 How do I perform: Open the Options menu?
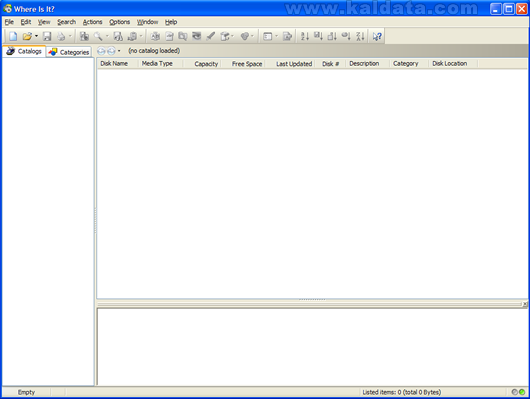tap(119, 22)
